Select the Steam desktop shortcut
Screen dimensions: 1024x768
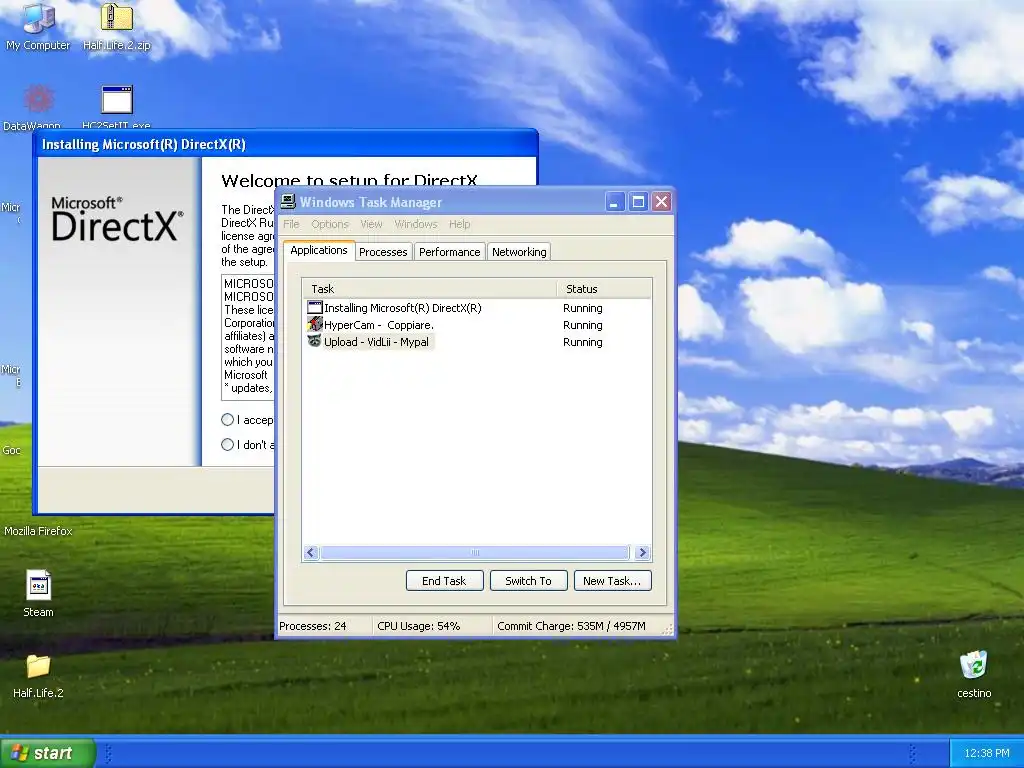(39, 592)
